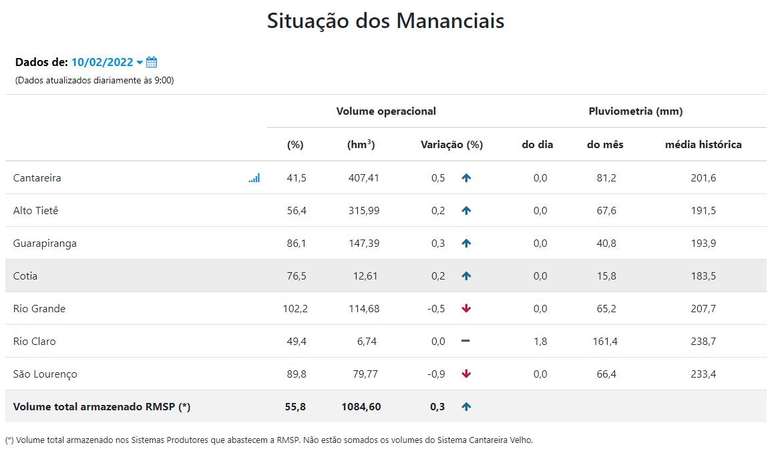Screen dimensions: 774x465
Task: Click the Cantareira chart bars icon
Action: 254,178
